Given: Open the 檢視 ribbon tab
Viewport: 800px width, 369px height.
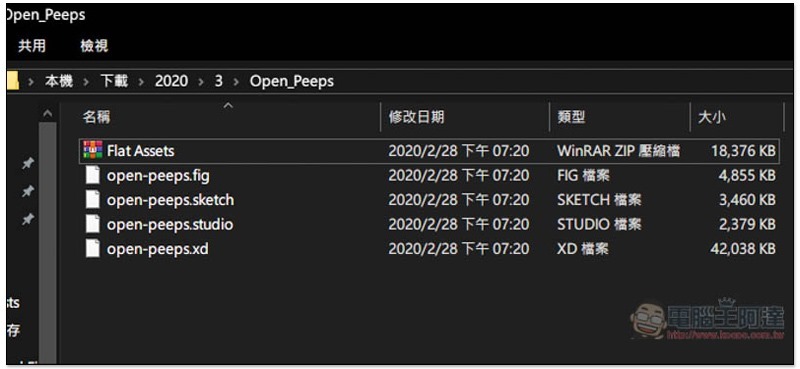Looking at the screenshot, I should click(94, 46).
